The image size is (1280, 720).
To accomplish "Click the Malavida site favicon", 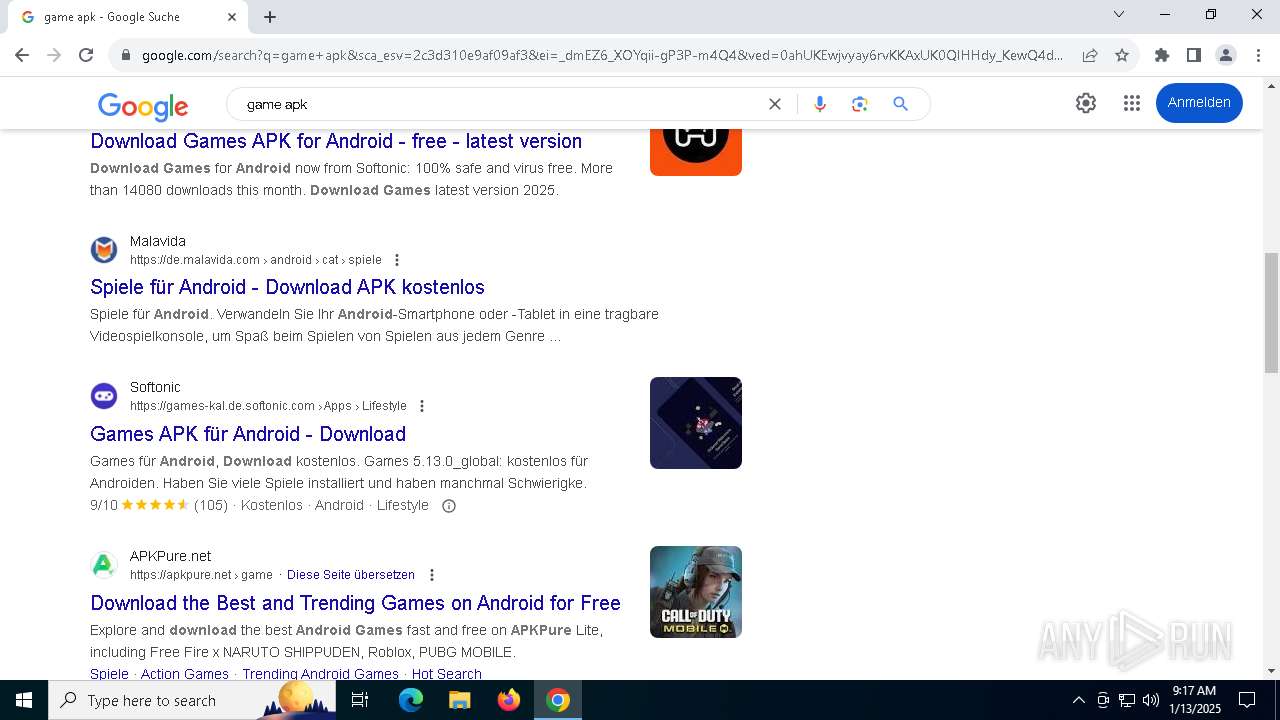I will coord(104,250).
